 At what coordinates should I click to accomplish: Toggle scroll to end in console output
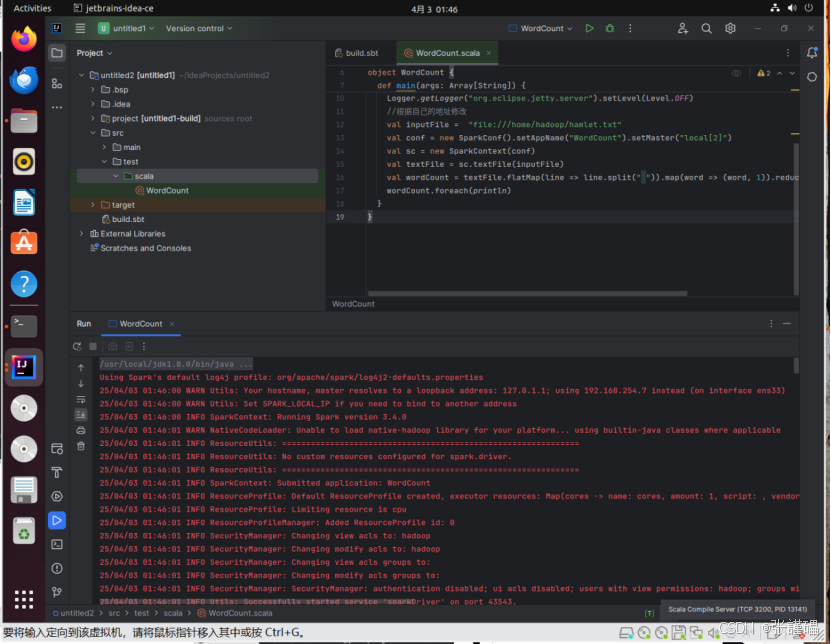click(x=81, y=414)
